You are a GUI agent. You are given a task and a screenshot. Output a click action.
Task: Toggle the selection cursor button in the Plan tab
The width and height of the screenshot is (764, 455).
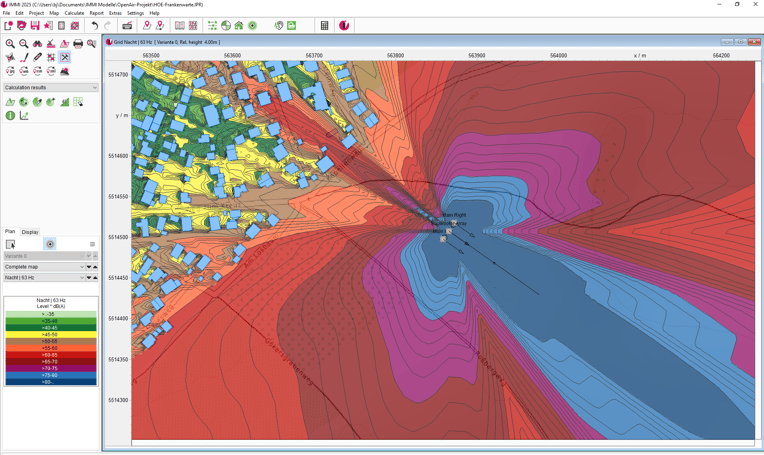click(11, 244)
